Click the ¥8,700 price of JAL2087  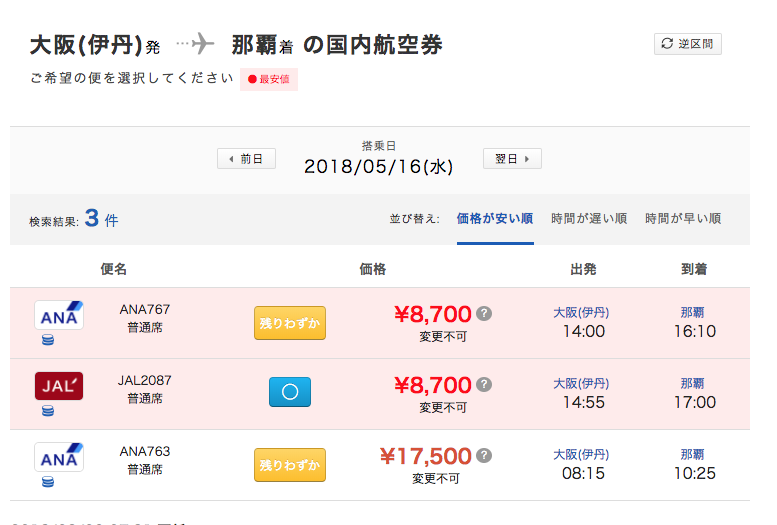[x=433, y=385]
